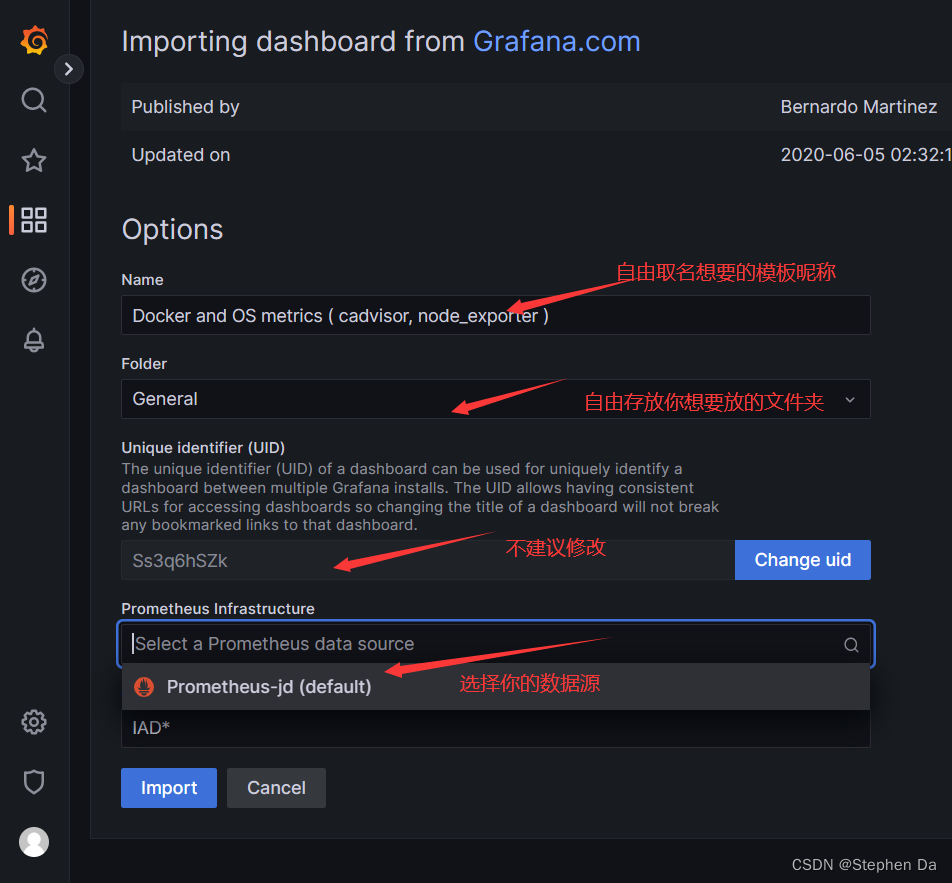Screen dimensions: 952x883
Task: Click the Unique identifier (UID) label
Action: [203, 448]
